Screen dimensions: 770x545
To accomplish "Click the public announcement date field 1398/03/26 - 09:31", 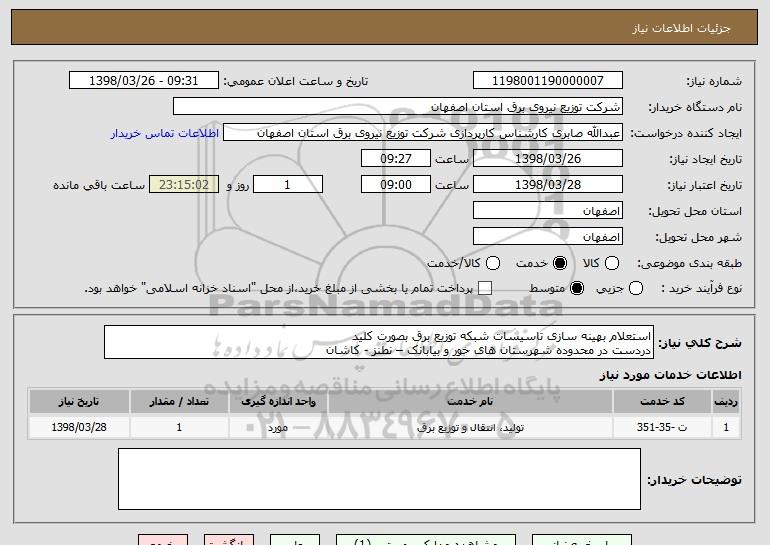I will [144, 81].
